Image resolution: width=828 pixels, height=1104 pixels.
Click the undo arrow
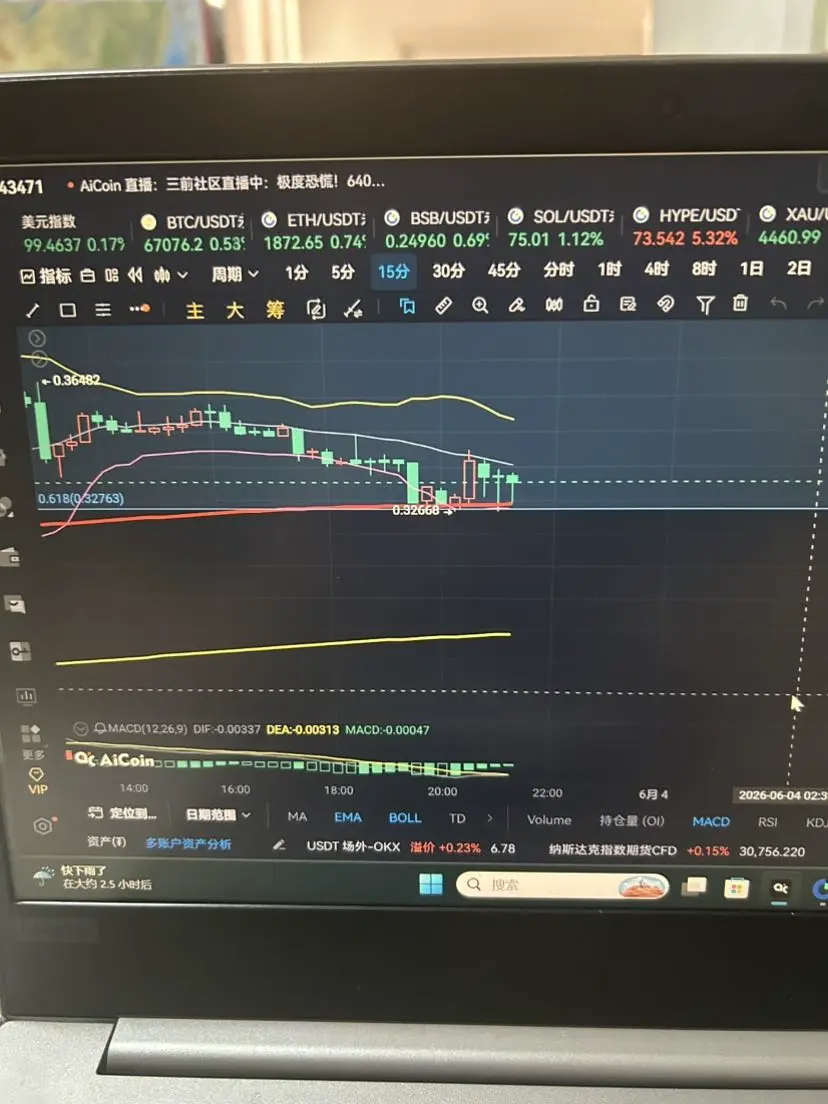pos(778,303)
